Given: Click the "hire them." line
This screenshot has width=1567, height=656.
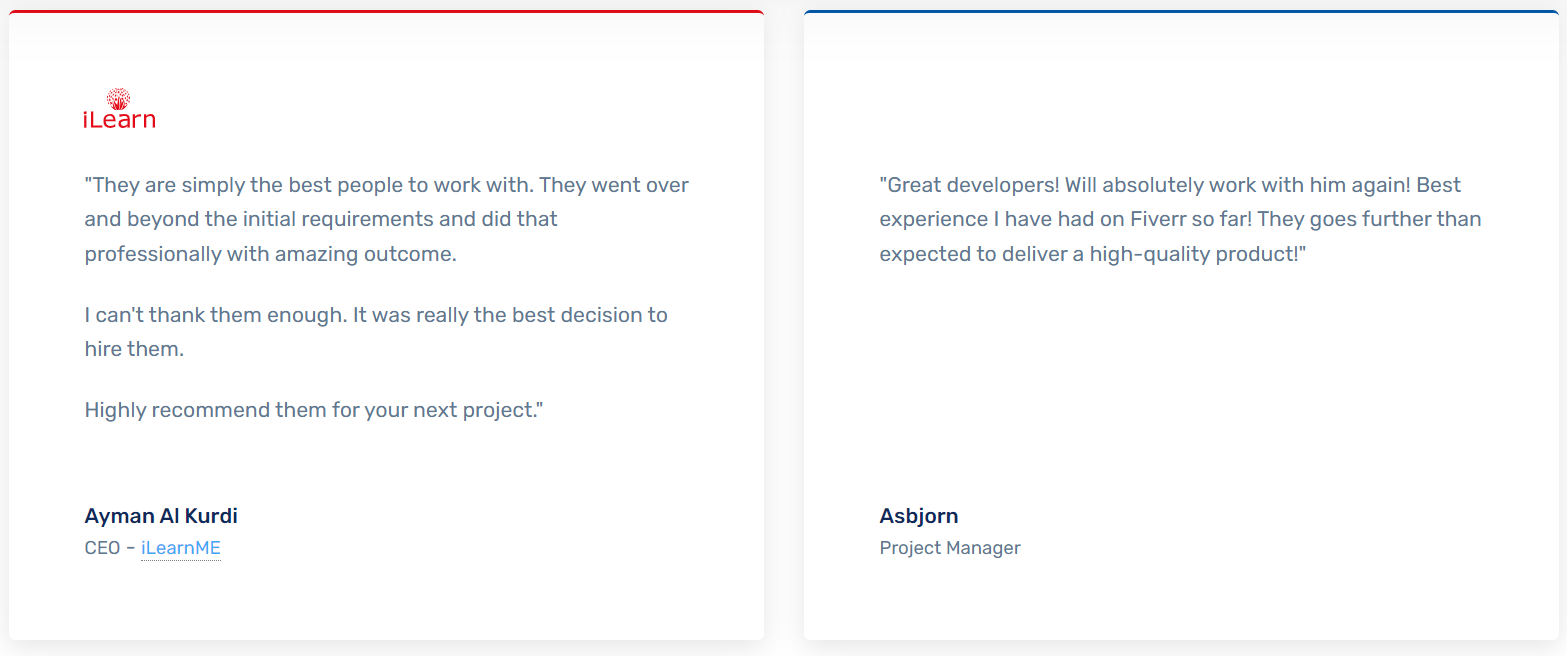Looking at the screenshot, I should [134, 350].
